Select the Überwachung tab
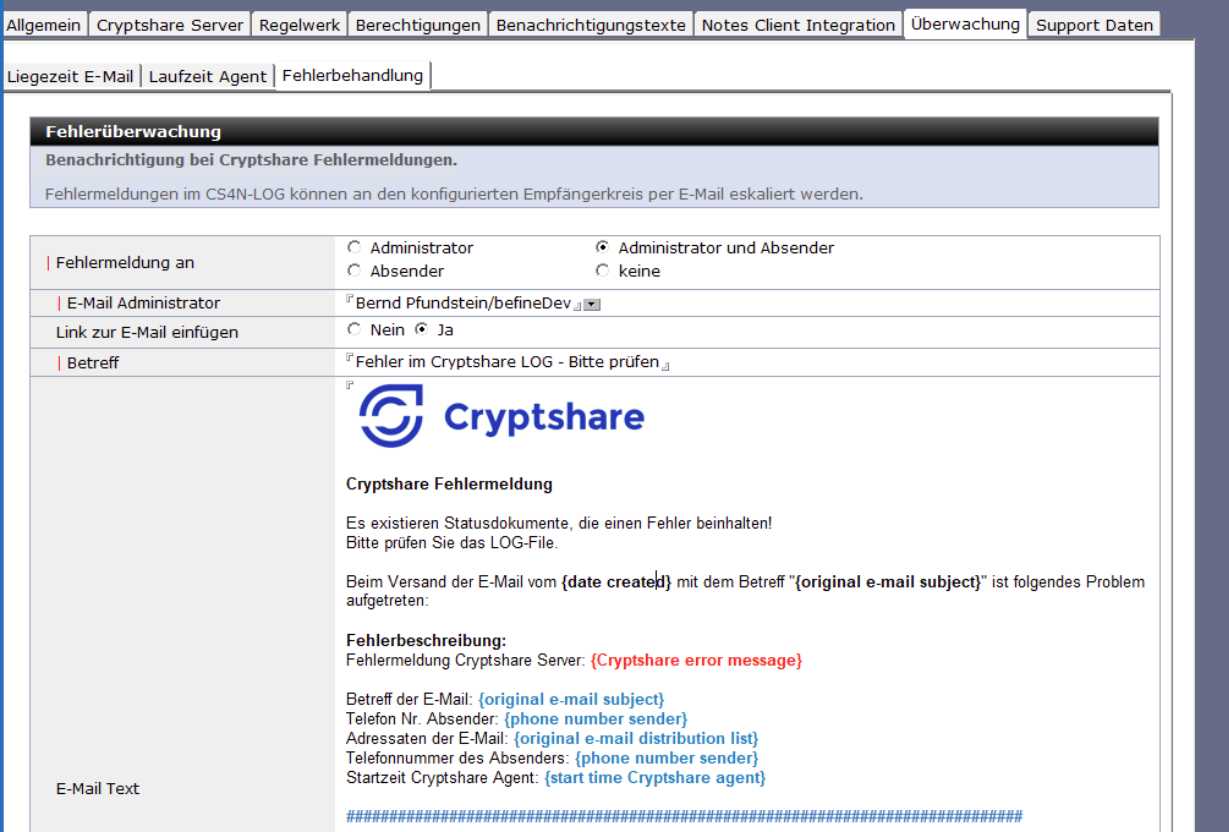Image resolution: width=1229 pixels, height=832 pixels. pyautogui.click(x=965, y=23)
